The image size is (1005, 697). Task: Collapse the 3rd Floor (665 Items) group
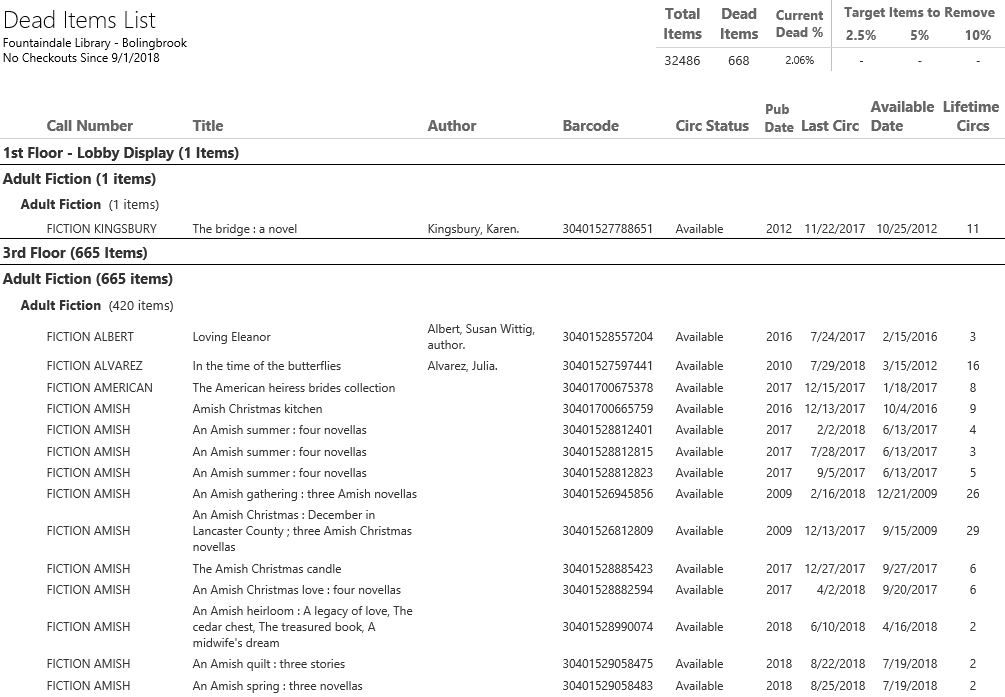(x=75, y=253)
